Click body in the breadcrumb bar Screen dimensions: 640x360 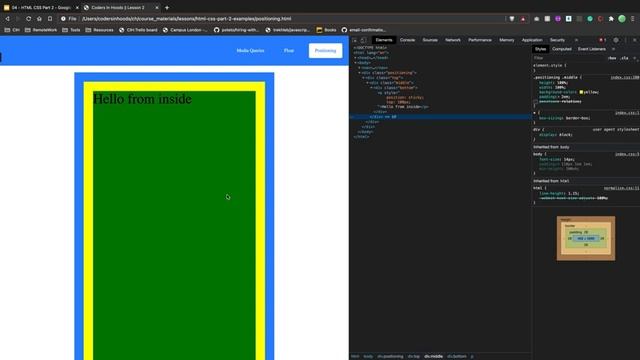tap(368, 356)
